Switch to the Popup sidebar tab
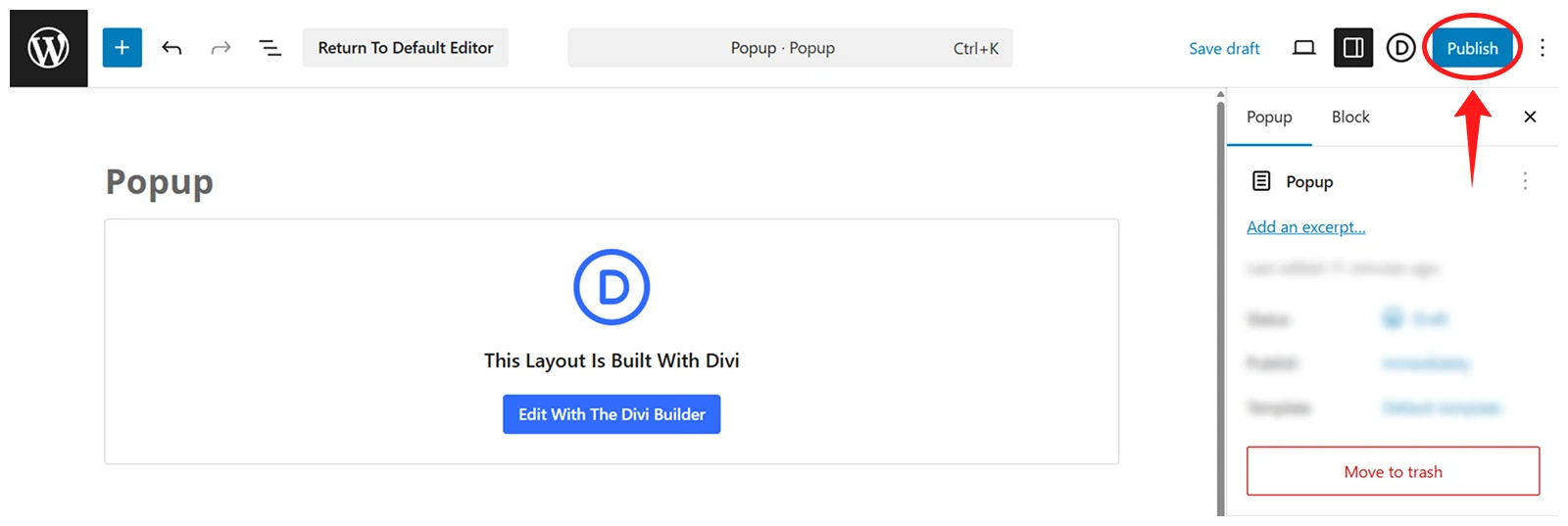The image size is (1568, 526). (1269, 118)
